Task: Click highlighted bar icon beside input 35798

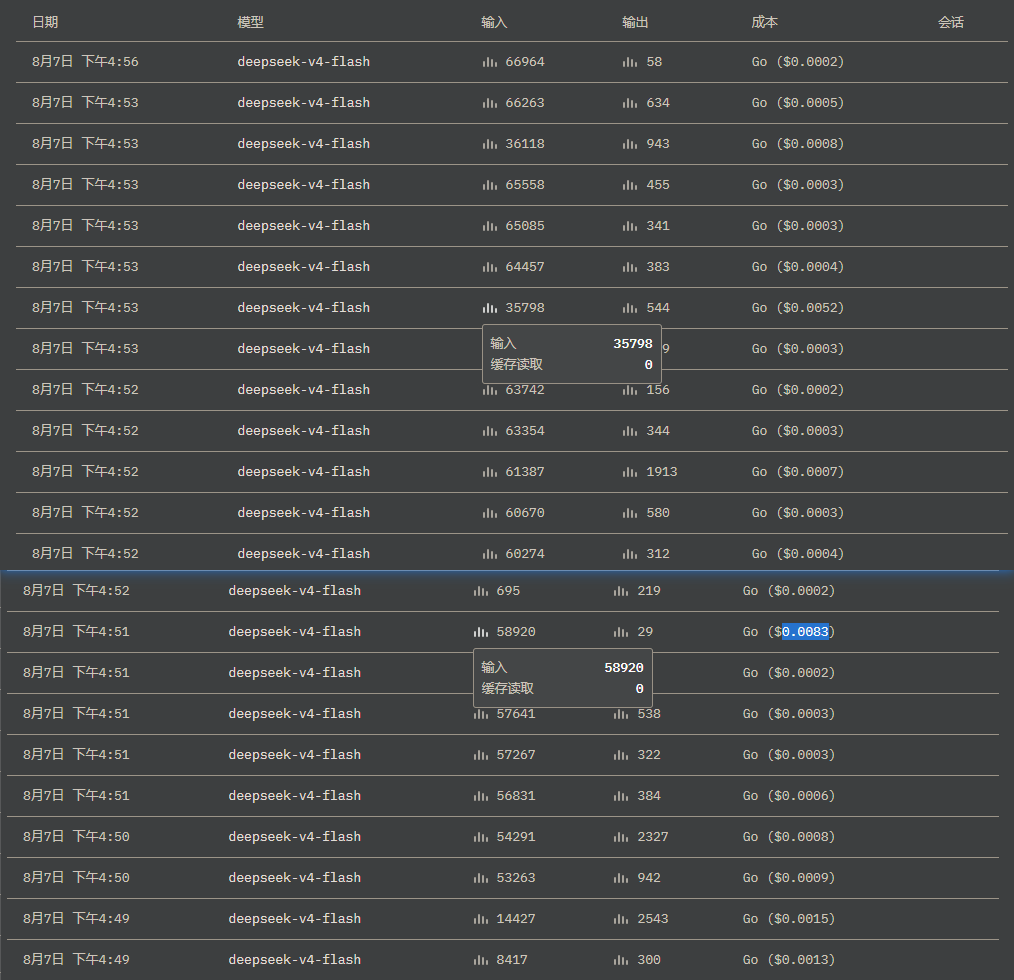Action: (x=490, y=308)
